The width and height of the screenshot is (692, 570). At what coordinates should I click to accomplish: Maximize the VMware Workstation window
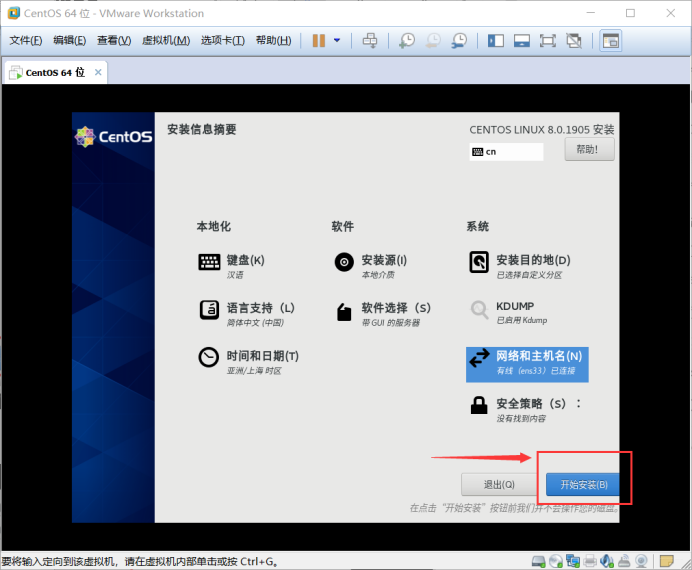630,13
